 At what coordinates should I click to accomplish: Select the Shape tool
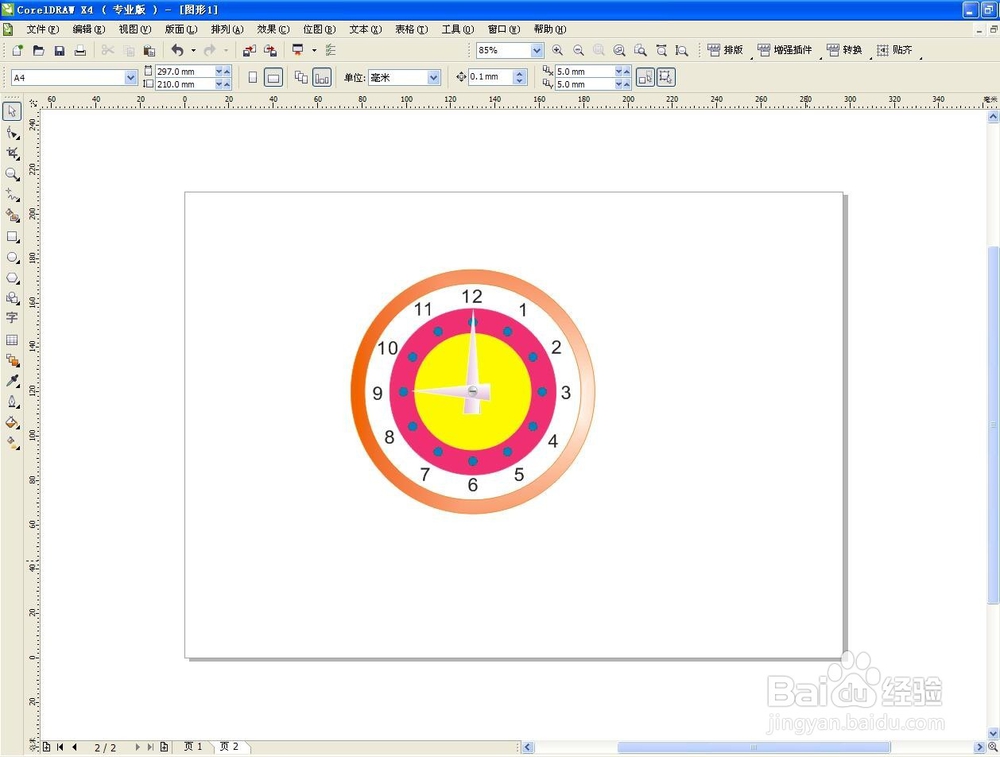coord(12,133)
